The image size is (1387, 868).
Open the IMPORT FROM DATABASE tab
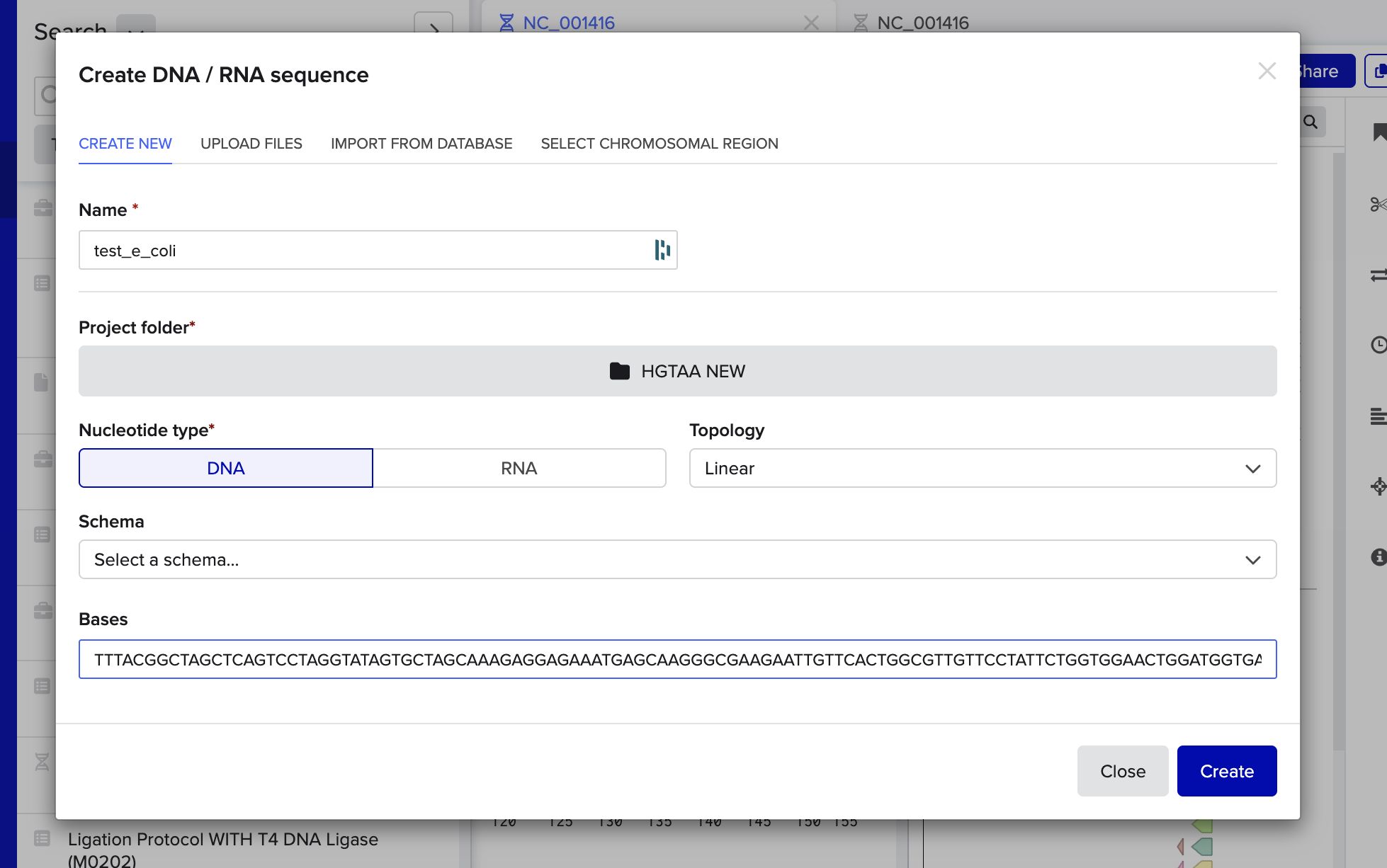[421, 144]
